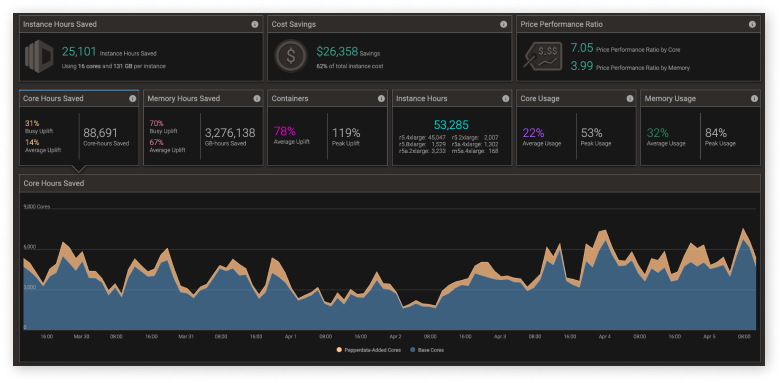Image resolution: width=782 pixels, height=383 pixels.
Task: Click the r5.4xlarge instance hours row
Action: [x=422, y=138]
